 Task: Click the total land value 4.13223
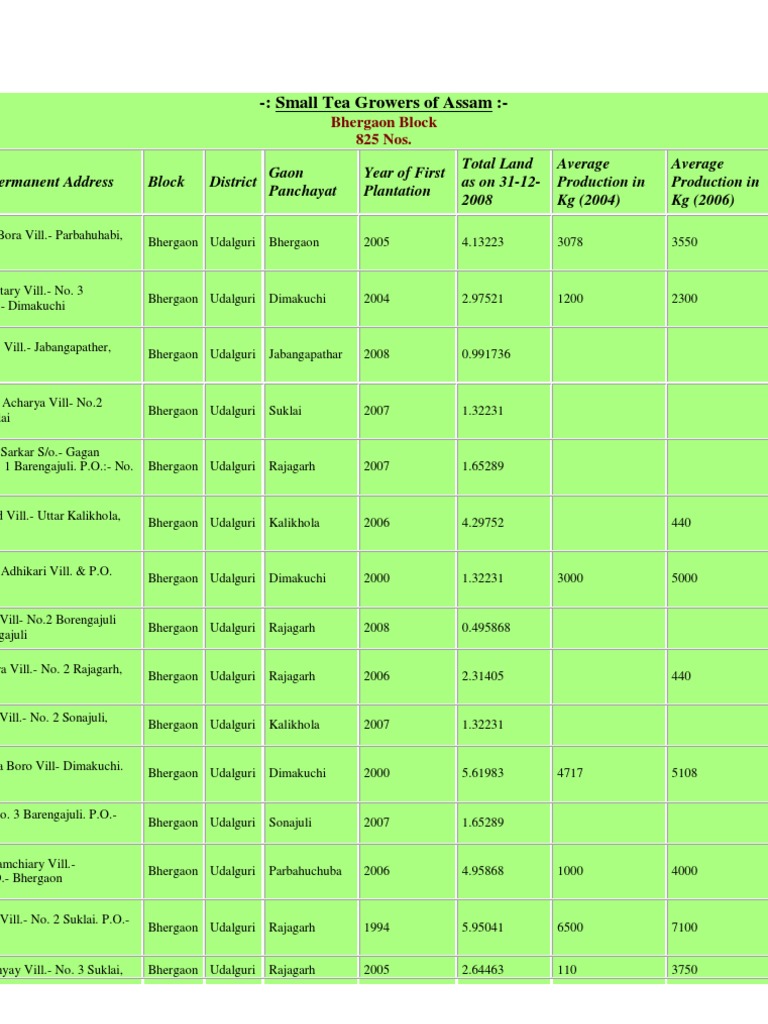(483, 242)
